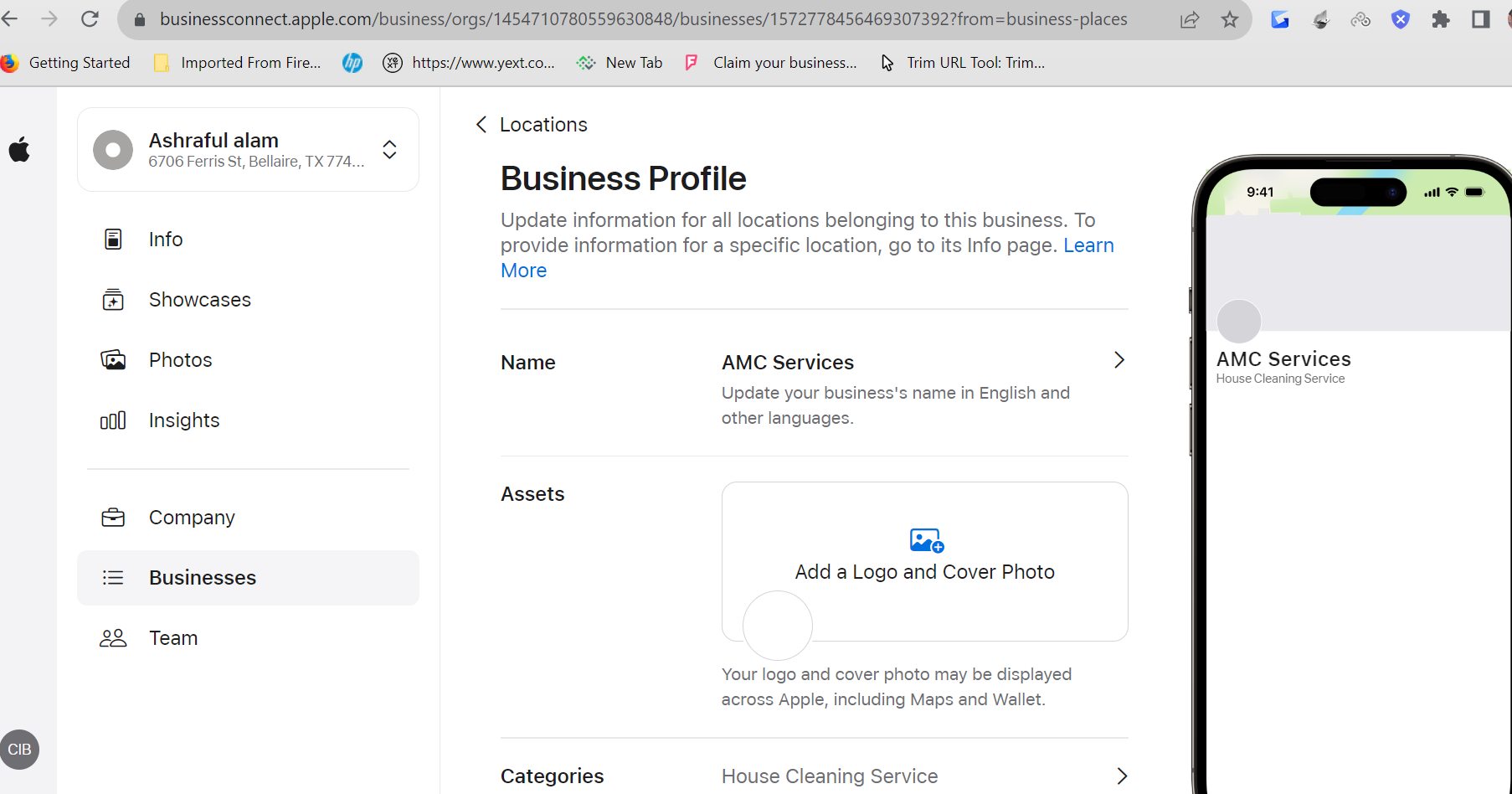Select Company in the sidebar
Image resolution: width=1512 pixels, height=794 pixels.
248,518
